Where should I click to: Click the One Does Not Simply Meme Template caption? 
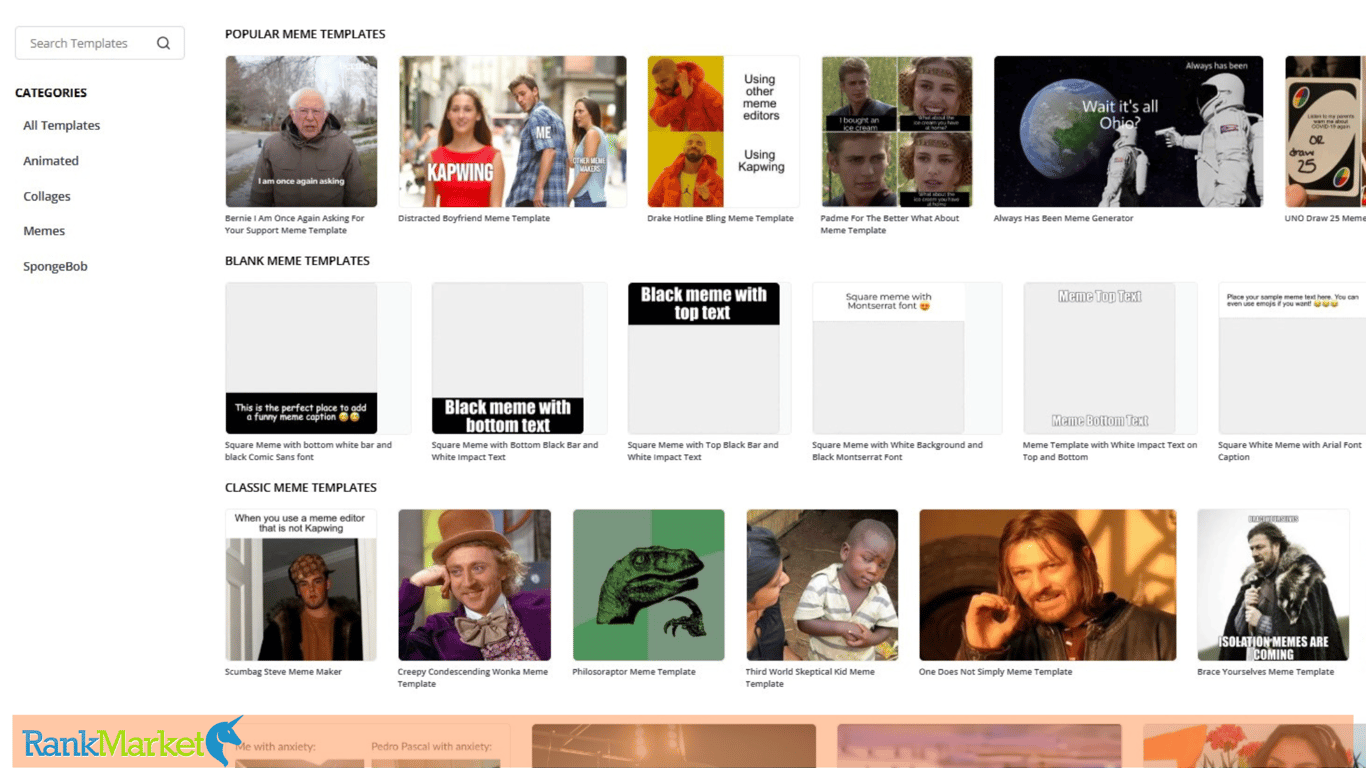995,672
